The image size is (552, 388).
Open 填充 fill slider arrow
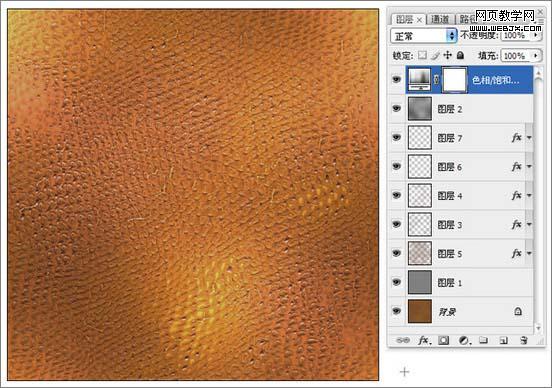tap(536, 55)
